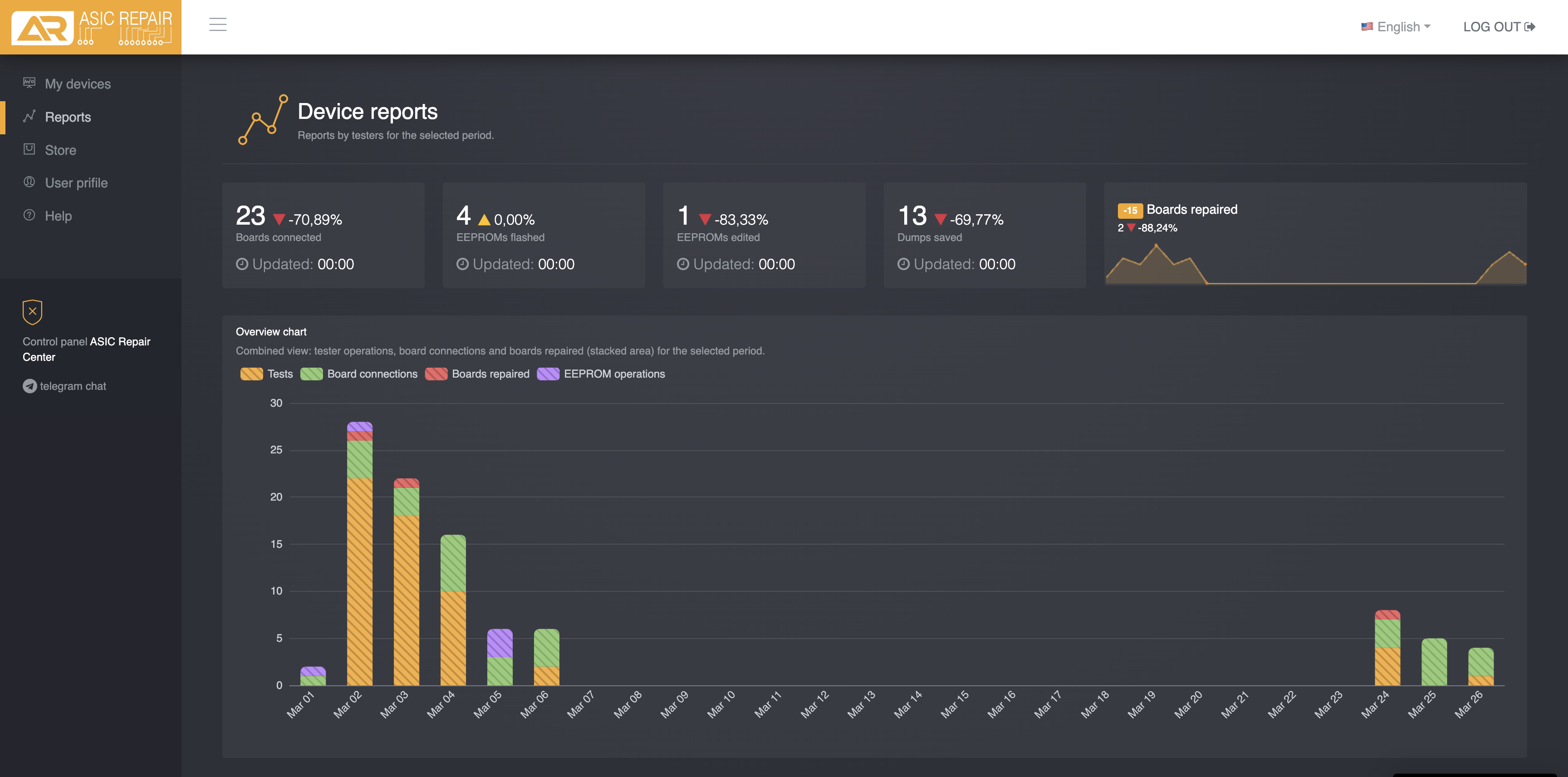The image size is (1568, 777).
Task: Click the -15 badge on Boards repaired
Action: [x=1130, y=211]
